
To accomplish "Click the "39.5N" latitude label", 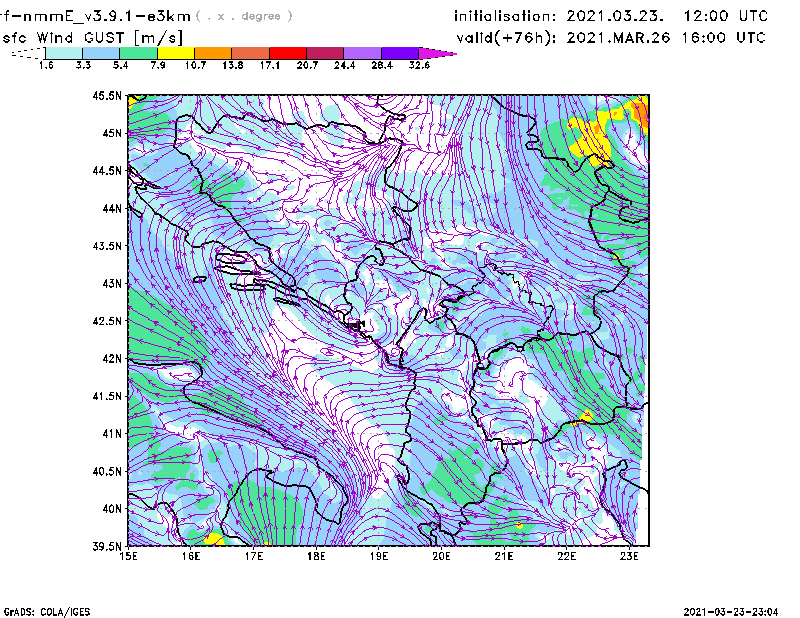I will pos(107,547).
